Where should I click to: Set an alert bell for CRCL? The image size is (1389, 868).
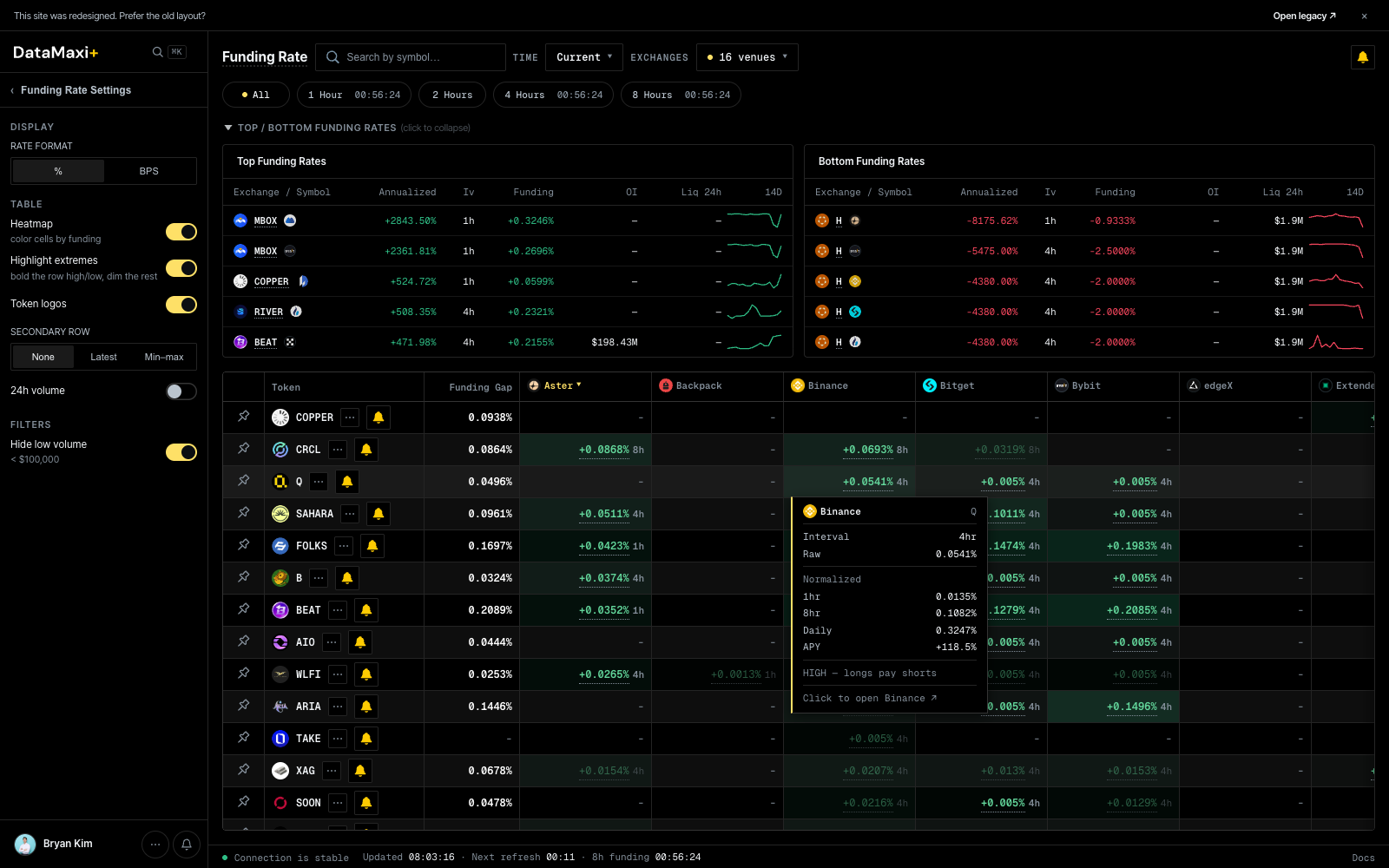pos(366,450)
